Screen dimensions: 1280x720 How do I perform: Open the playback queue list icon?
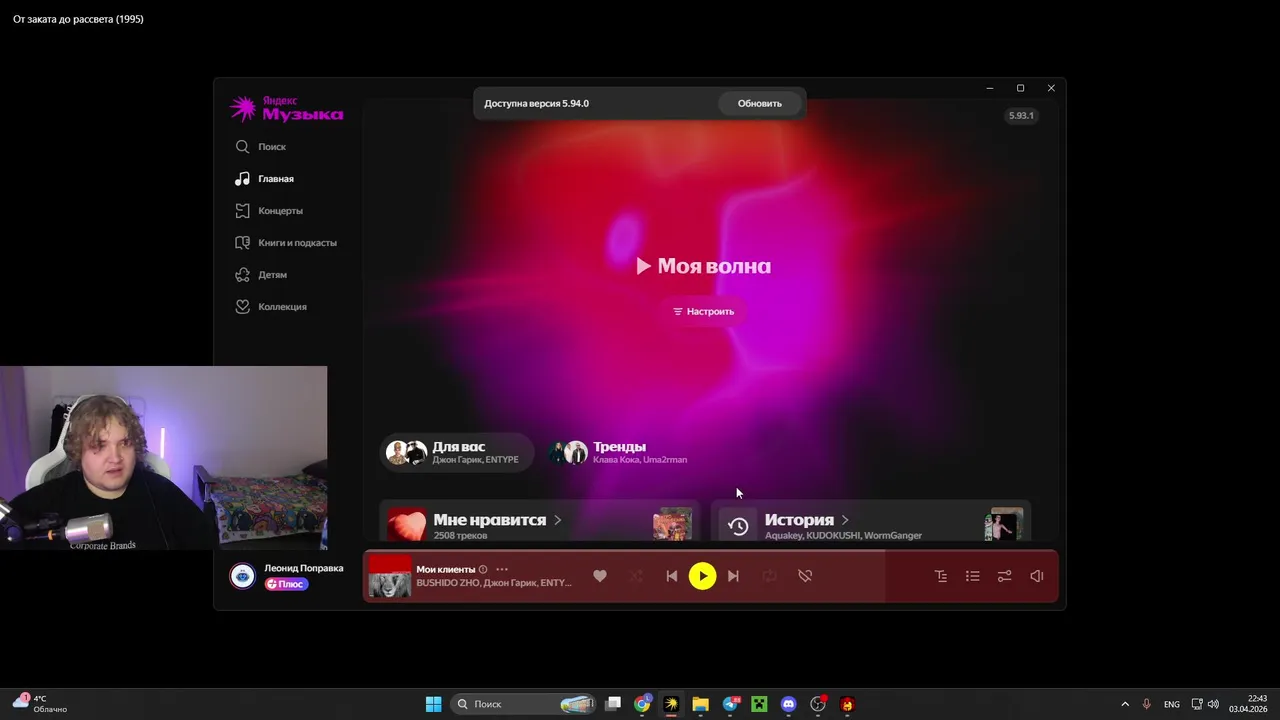coord(973,576)
